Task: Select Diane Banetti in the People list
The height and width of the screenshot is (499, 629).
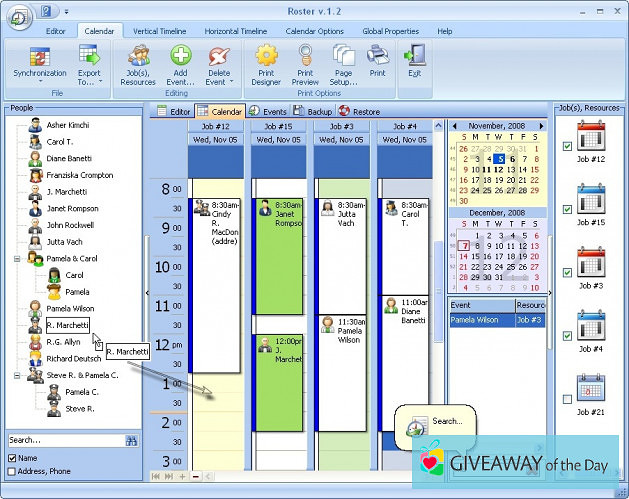Action: [69, 158]
